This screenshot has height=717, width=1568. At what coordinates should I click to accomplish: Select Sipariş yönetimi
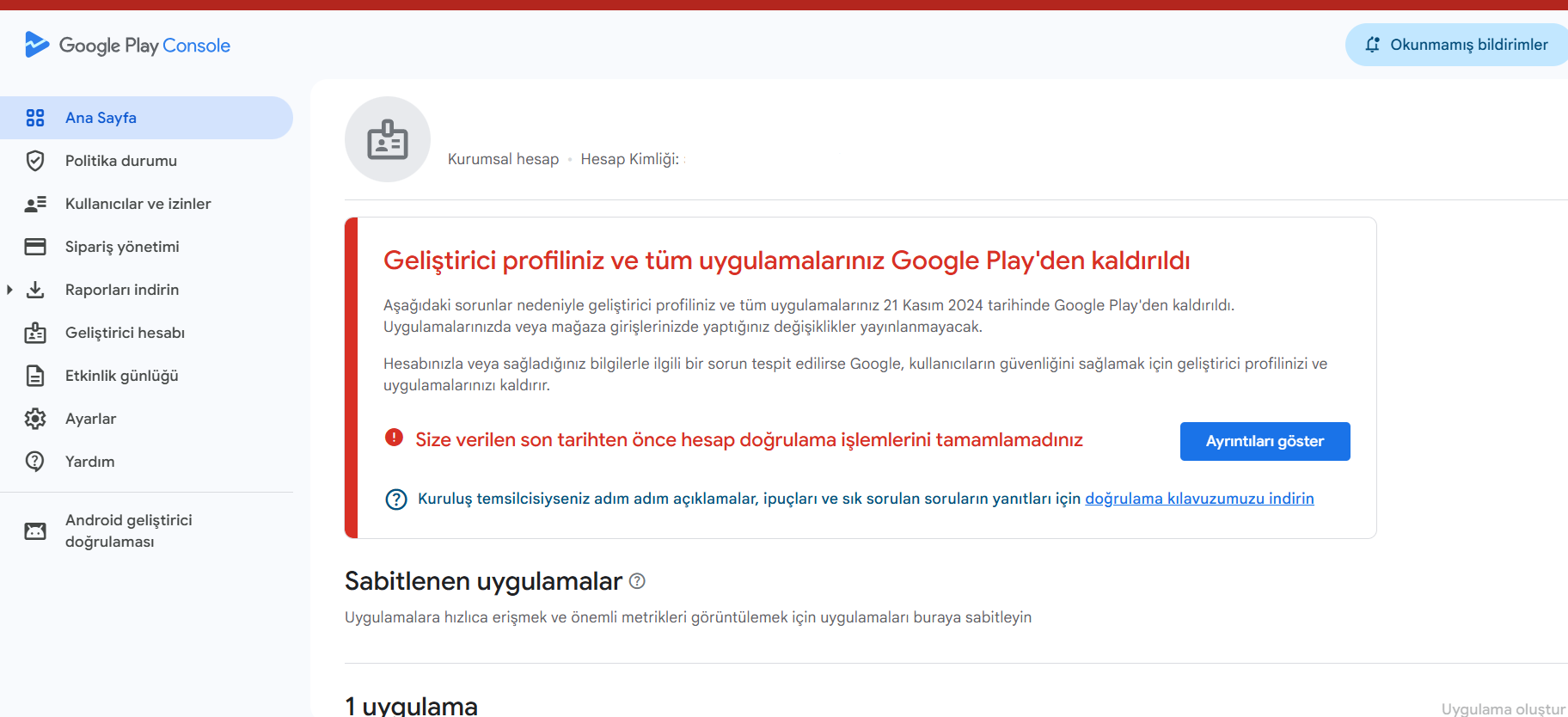(146, 247)
